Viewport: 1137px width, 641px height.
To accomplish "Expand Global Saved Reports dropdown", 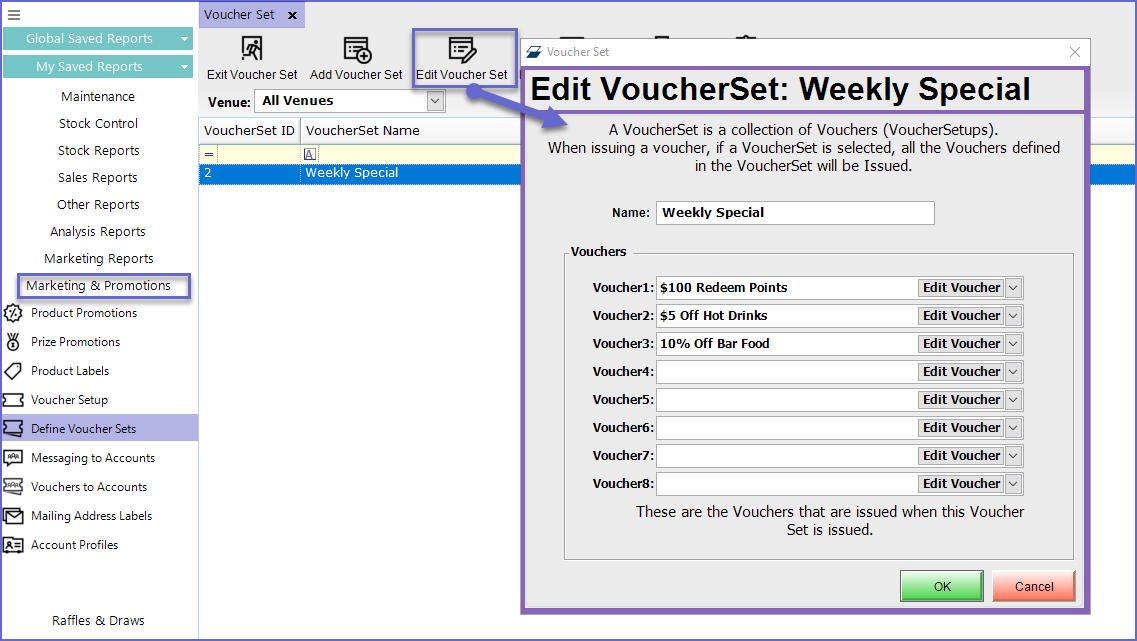I will coord(184,39).
